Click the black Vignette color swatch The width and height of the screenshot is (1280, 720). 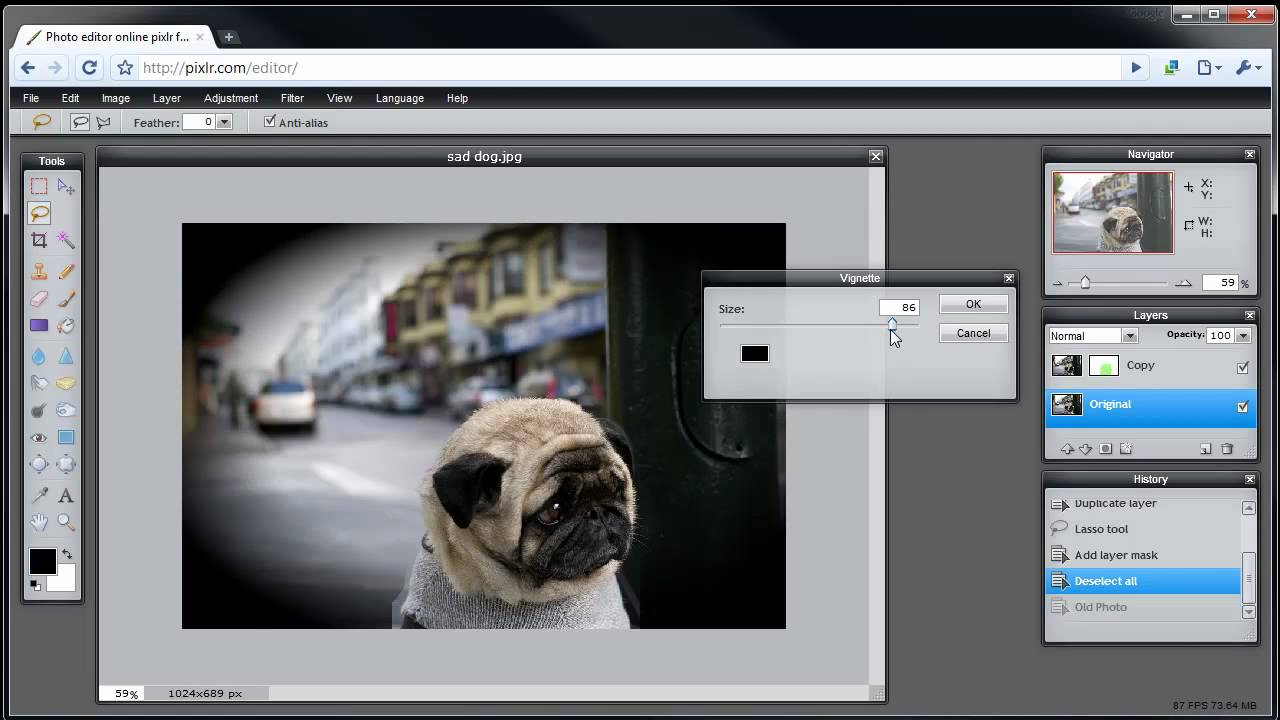(x=754, y=353)
